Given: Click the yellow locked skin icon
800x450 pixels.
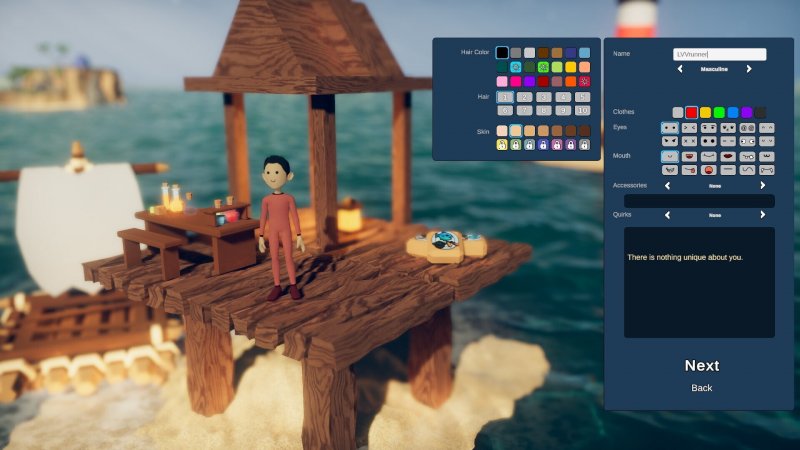Looking at the screenshot, I should tap(502, 144).
